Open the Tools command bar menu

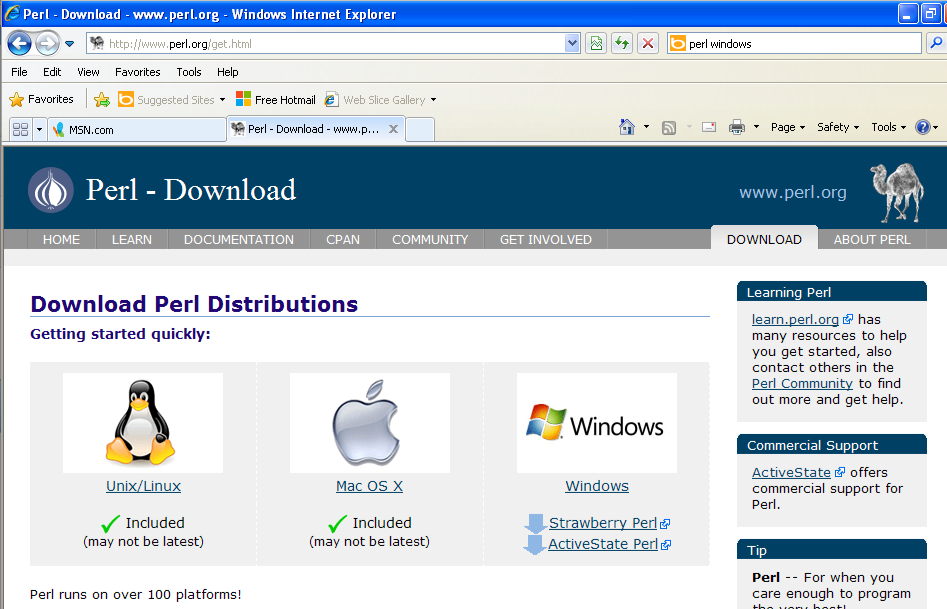[x=888, y=127]
